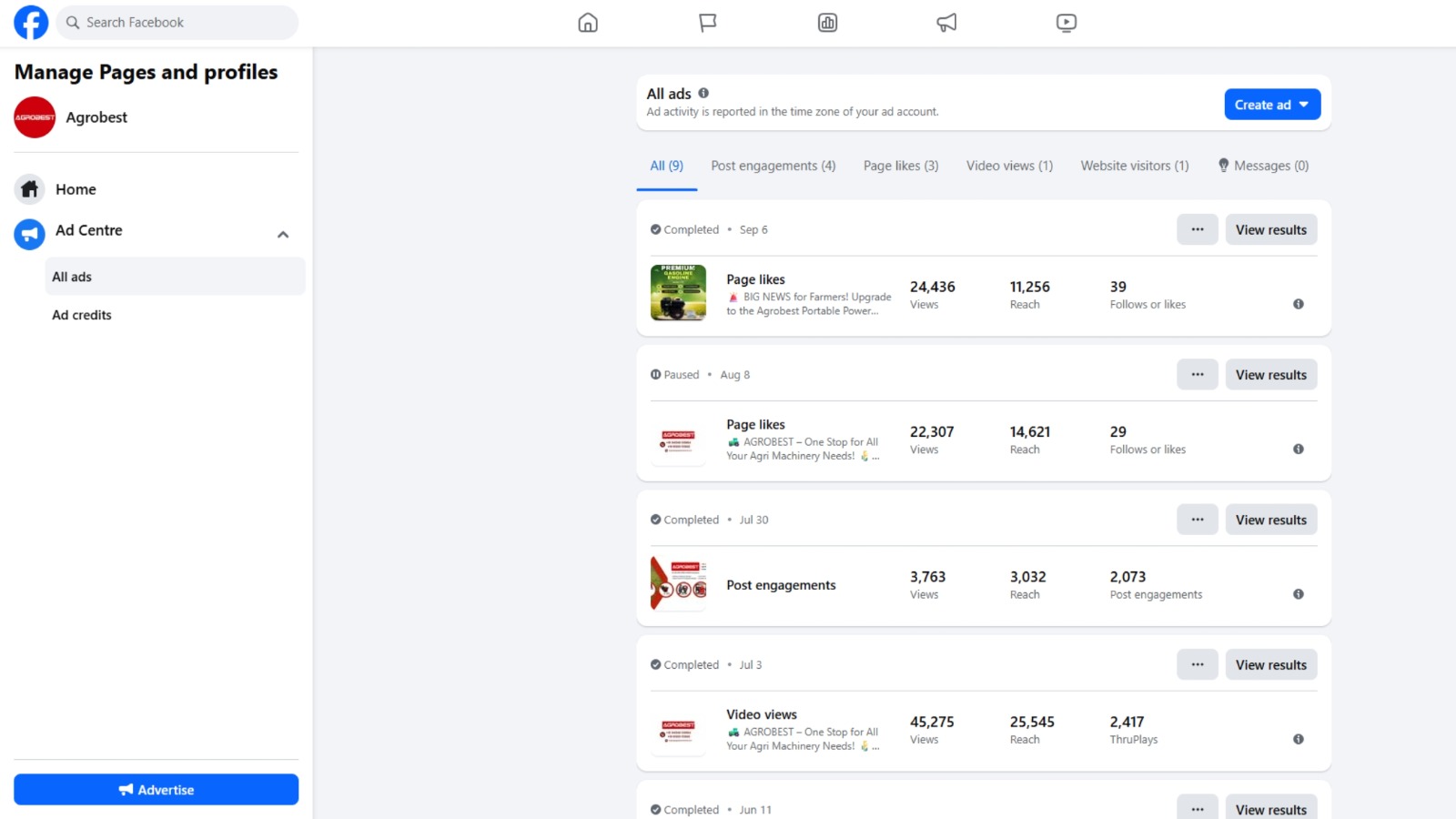Image resolution: width=1456 pixels, height=819 pixels.
Task: Open Ad credits in the sidebar
Action: click(x=82, y=315)
